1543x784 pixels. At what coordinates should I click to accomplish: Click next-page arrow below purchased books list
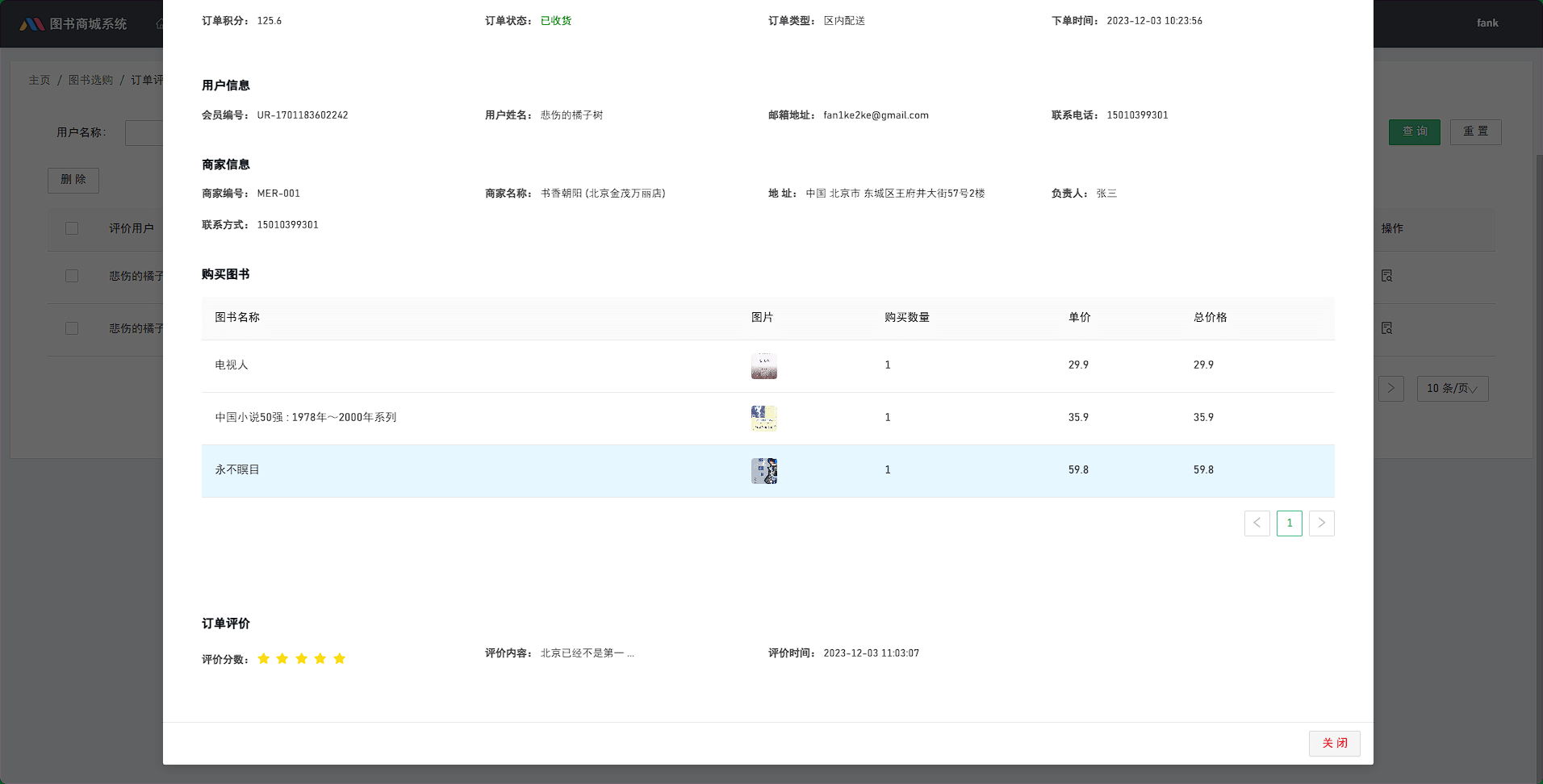tap(1321, 523)
